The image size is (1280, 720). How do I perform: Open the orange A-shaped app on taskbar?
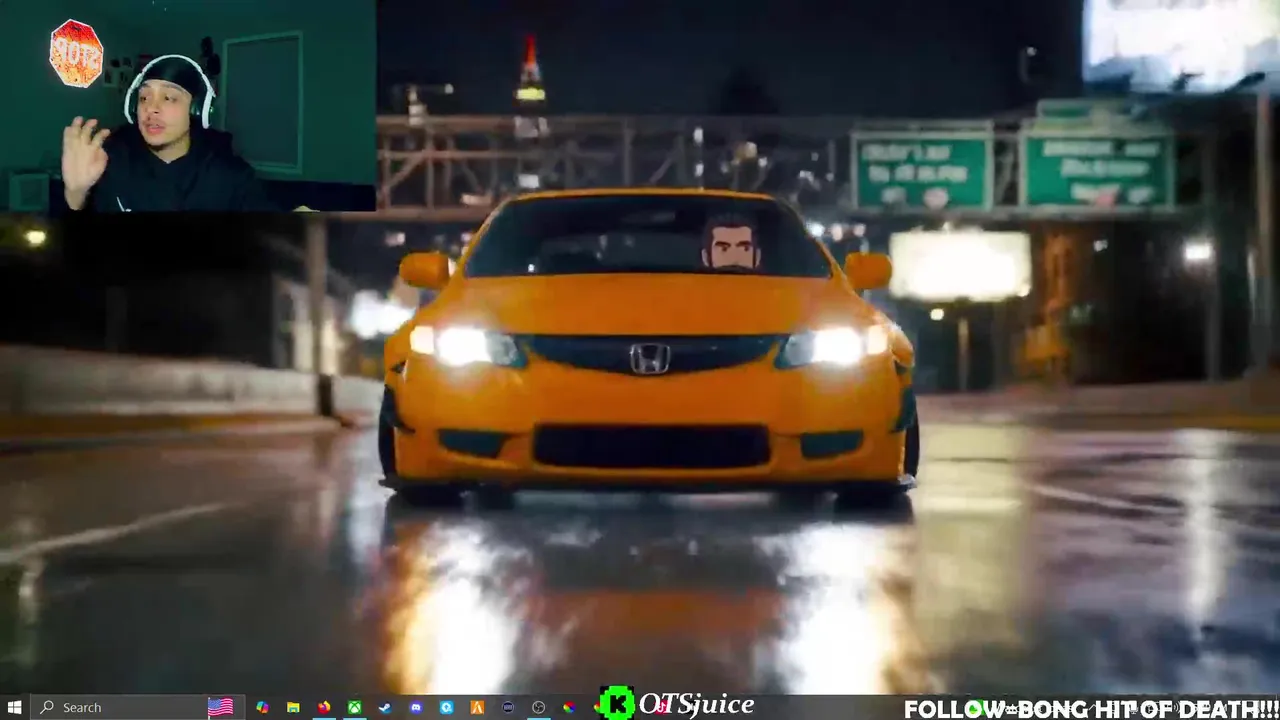(x=477, y=707)
